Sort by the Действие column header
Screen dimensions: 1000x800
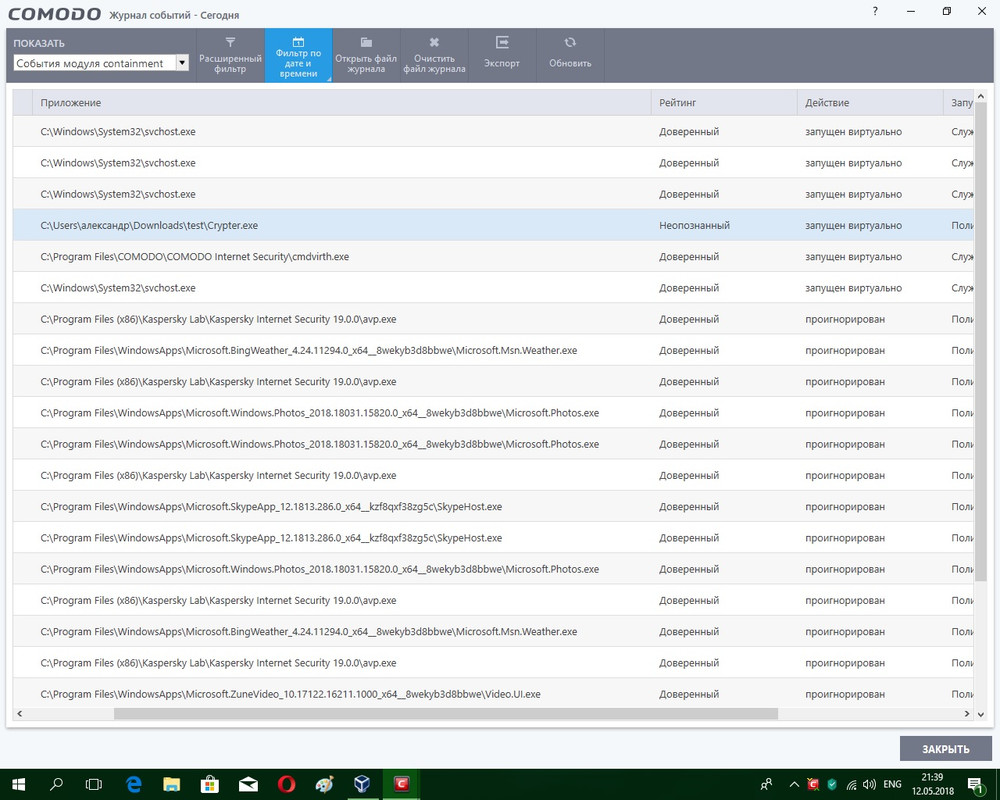tap(870, 103)
